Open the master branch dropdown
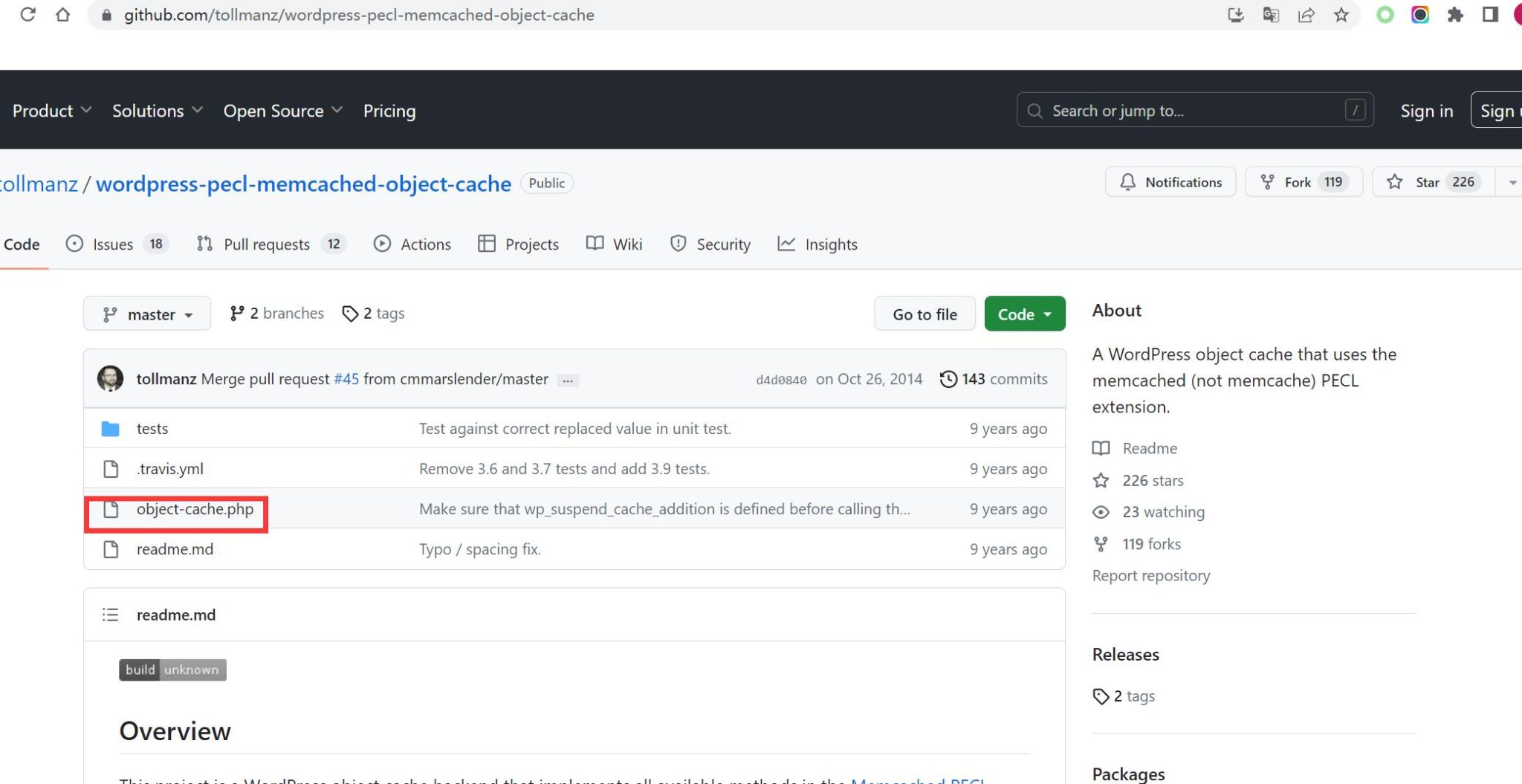Viewport: 1522px width, 784px height. 147,314
